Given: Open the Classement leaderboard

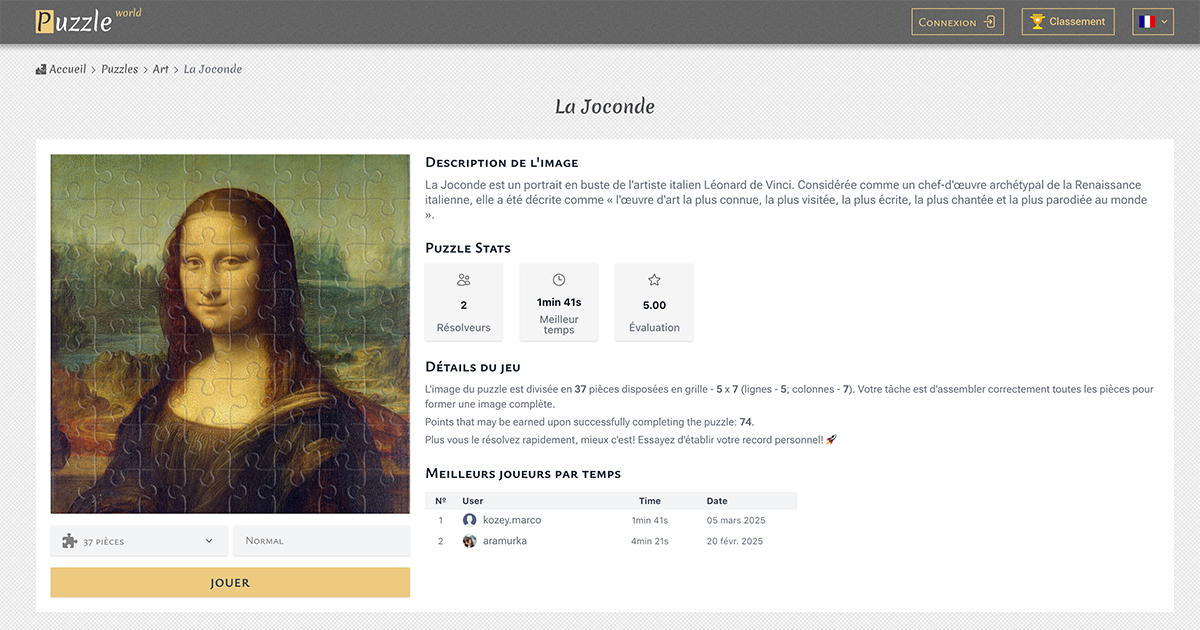Looking at the screenshot, I should click(1067, 20).
